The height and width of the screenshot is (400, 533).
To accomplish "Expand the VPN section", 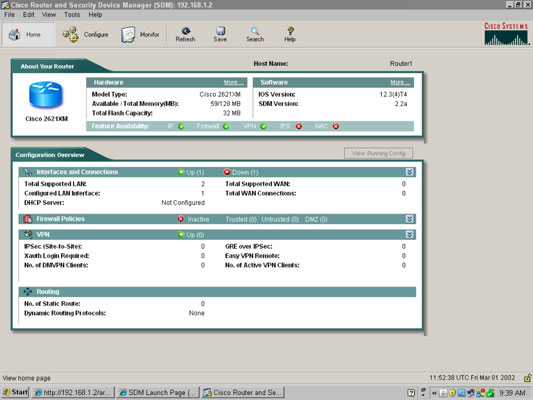I will tap(409, 234).
